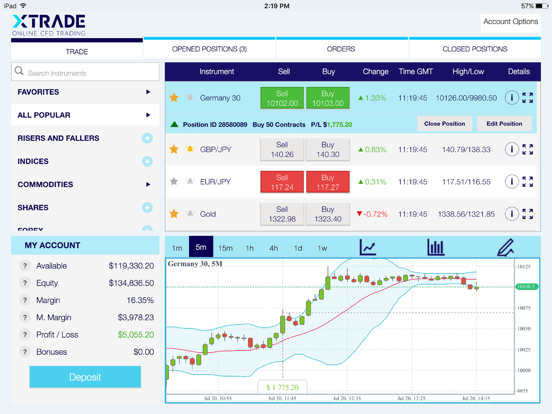Expand GBP/JPY row to fullscreen
Screen dimensions: 552x414
point(527,149)
